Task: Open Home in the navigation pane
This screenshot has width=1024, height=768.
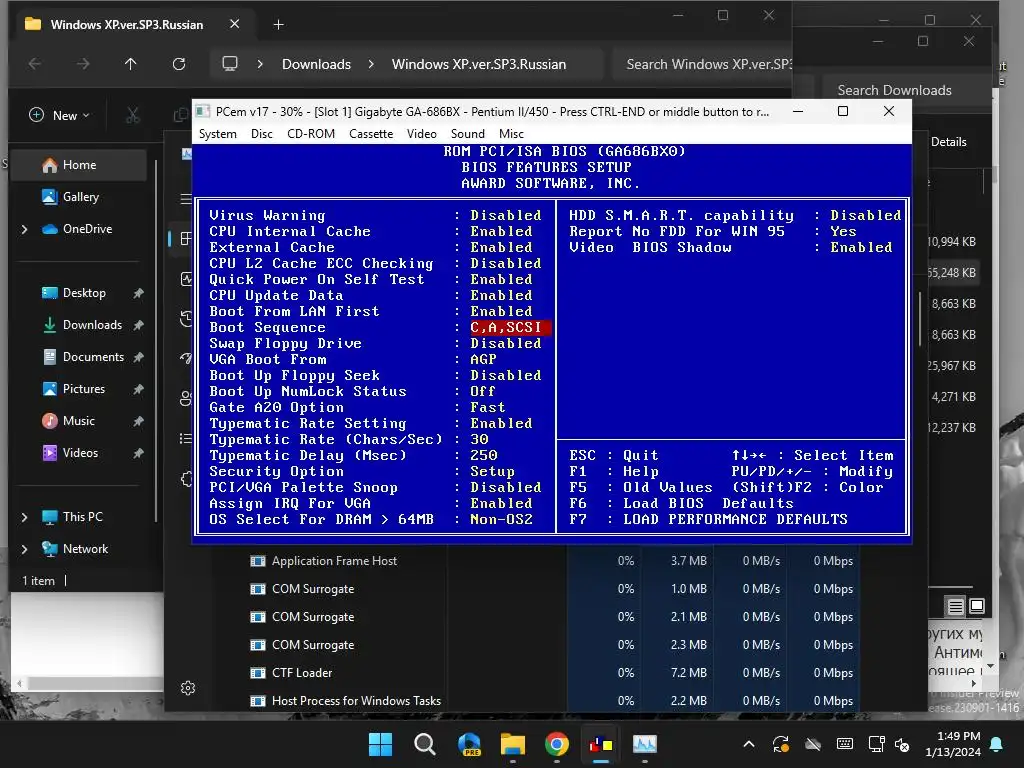Action: 79,165
